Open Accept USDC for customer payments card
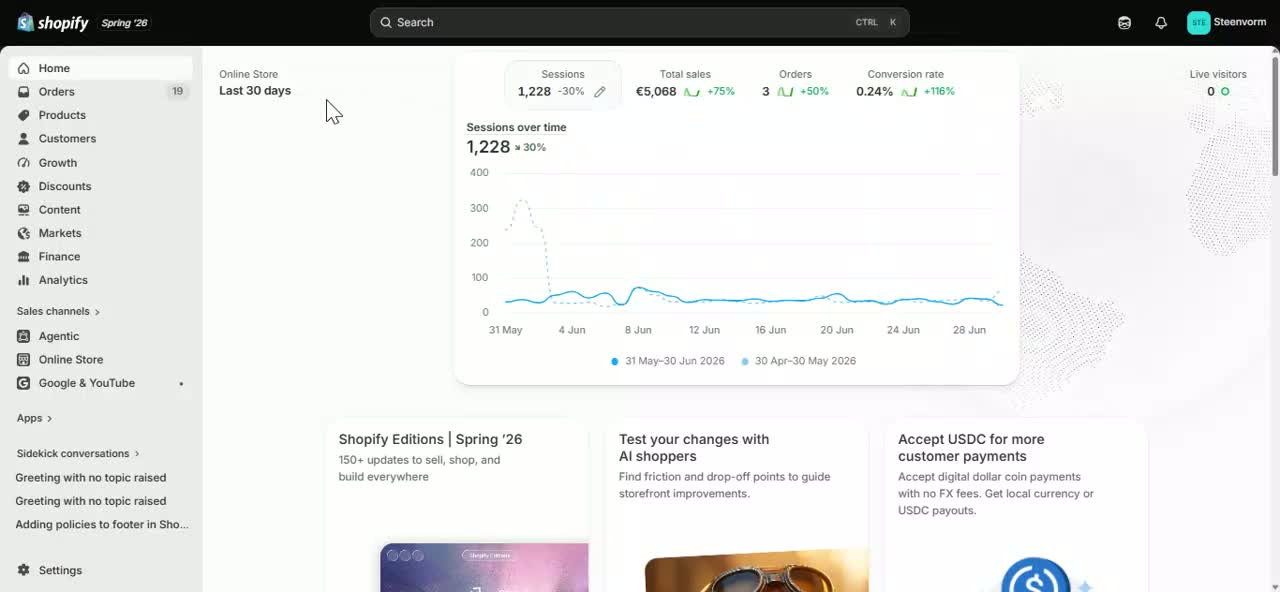This screenshot has height=592, width=1280. 1016,505
